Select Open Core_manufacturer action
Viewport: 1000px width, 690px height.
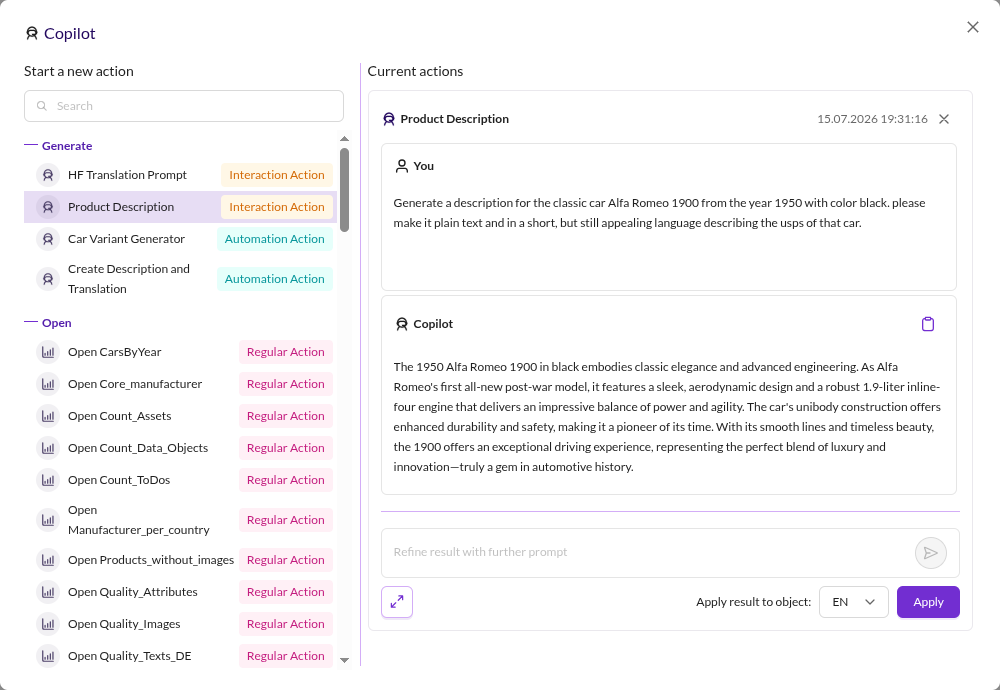(x=180, y=384)
